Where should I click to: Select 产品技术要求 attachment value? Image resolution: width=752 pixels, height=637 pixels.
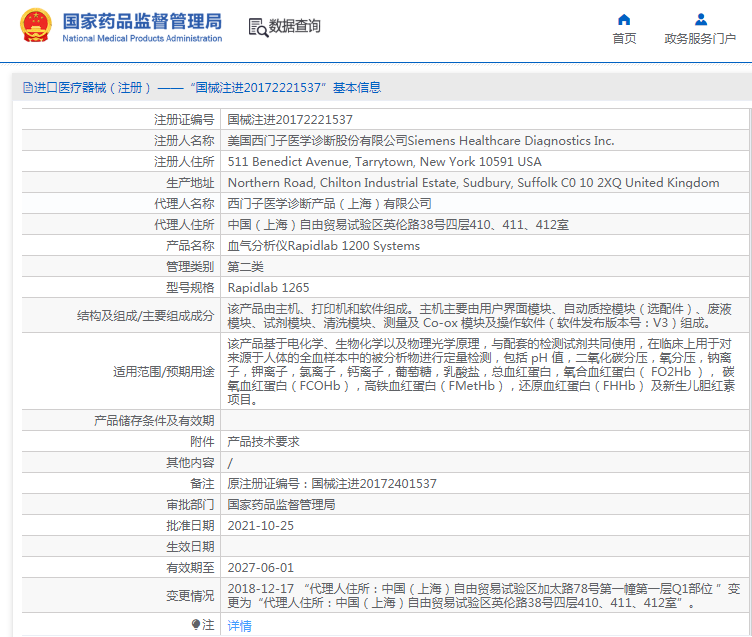point(263,442)
